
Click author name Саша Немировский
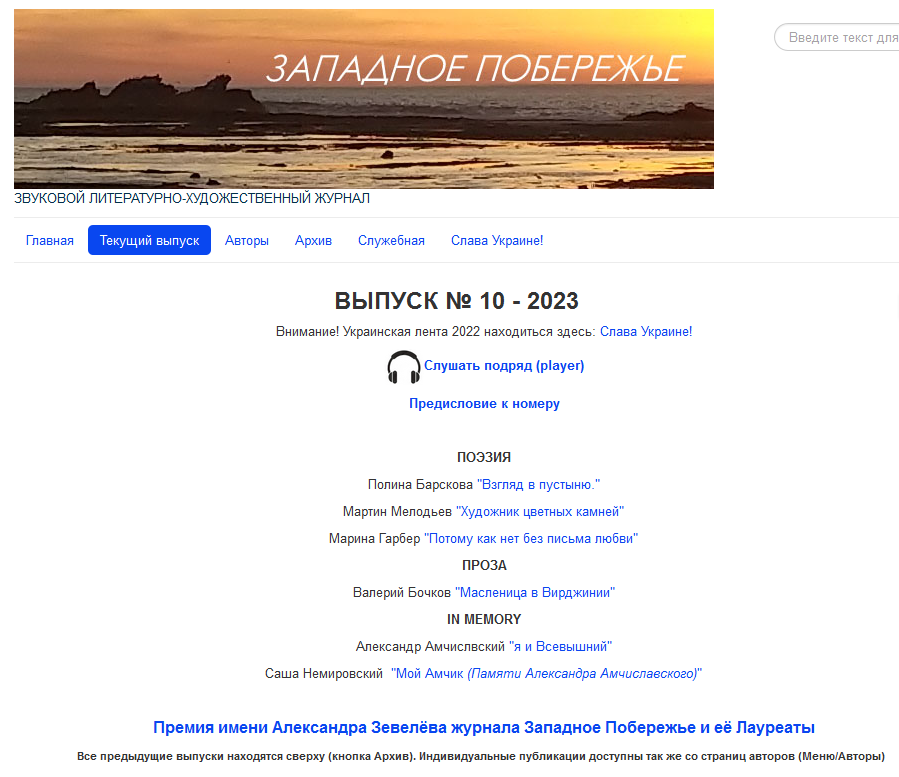[x=324, y=673]
